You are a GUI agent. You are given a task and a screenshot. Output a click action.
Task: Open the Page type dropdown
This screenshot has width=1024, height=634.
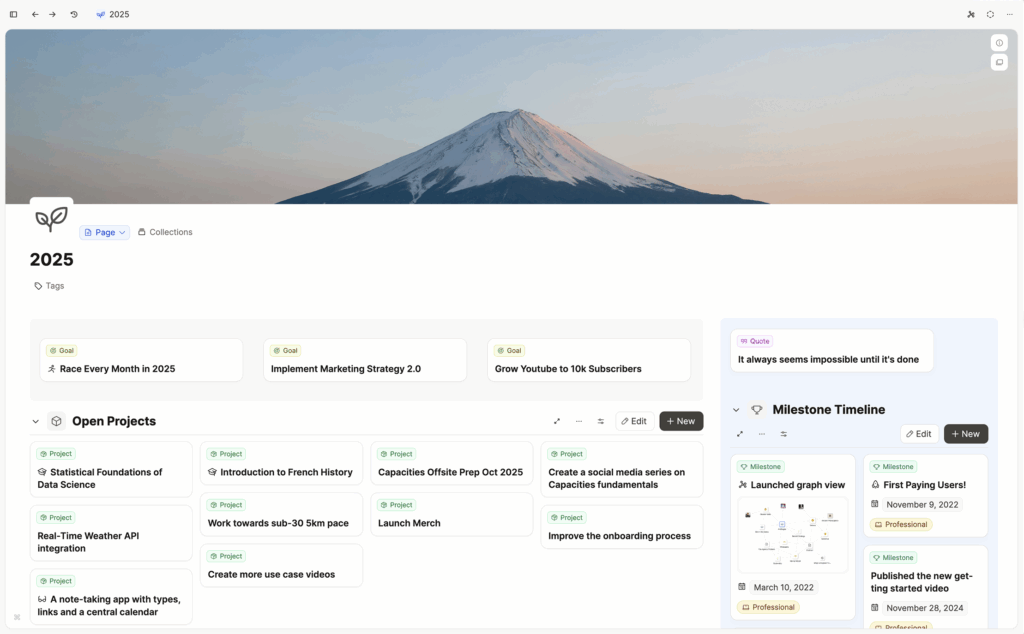(105, 232)
